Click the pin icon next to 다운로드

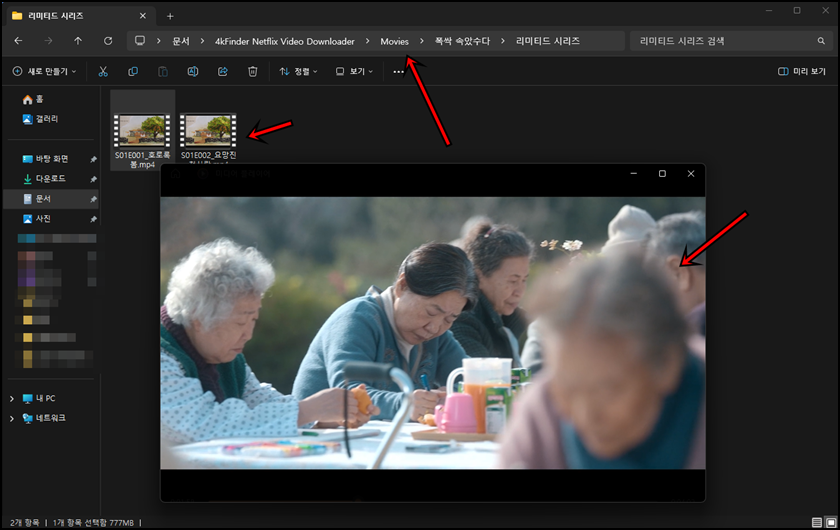click(93, 179)
